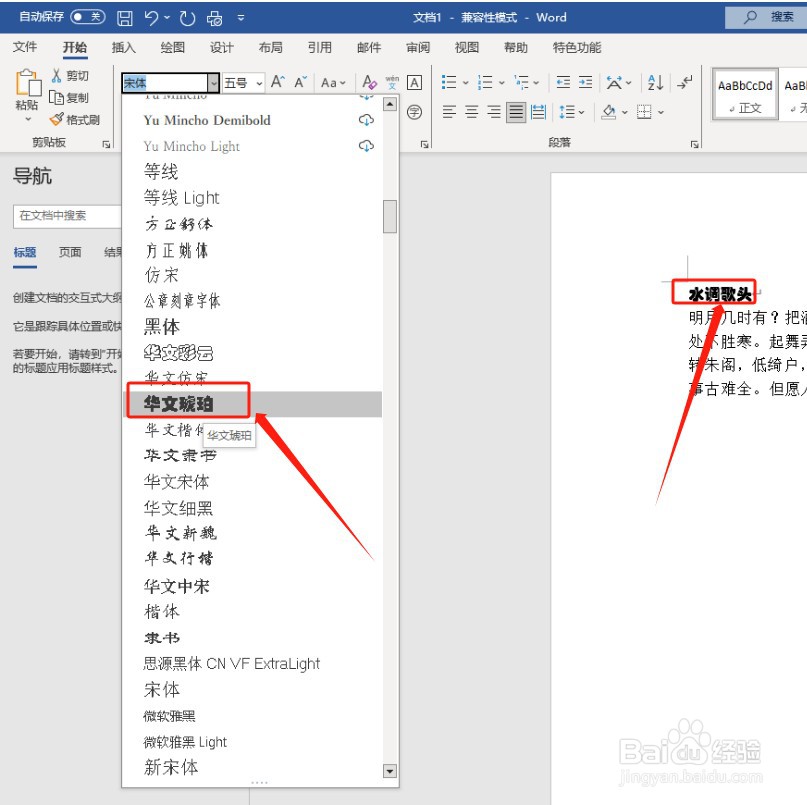Switch to the 特色功能 ribbon tab
The image size is (807, 805).
point(576,47)
